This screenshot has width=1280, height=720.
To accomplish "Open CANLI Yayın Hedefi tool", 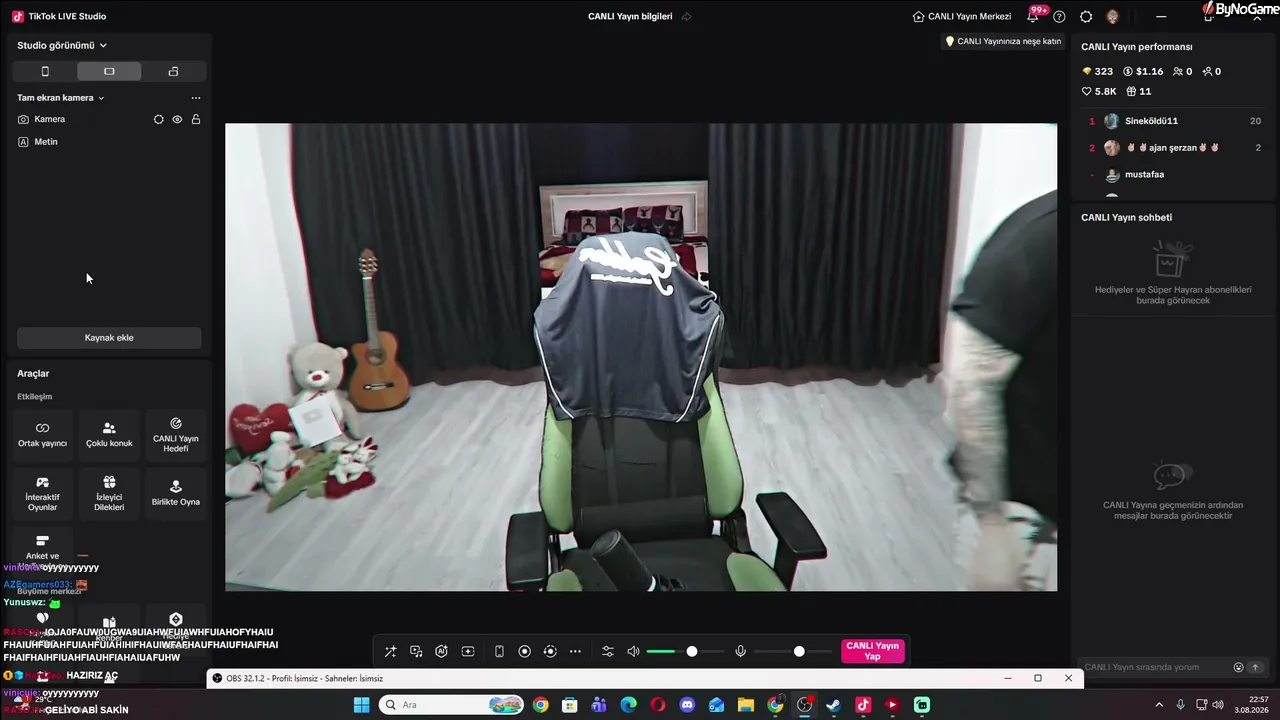I will click(175, 435).
